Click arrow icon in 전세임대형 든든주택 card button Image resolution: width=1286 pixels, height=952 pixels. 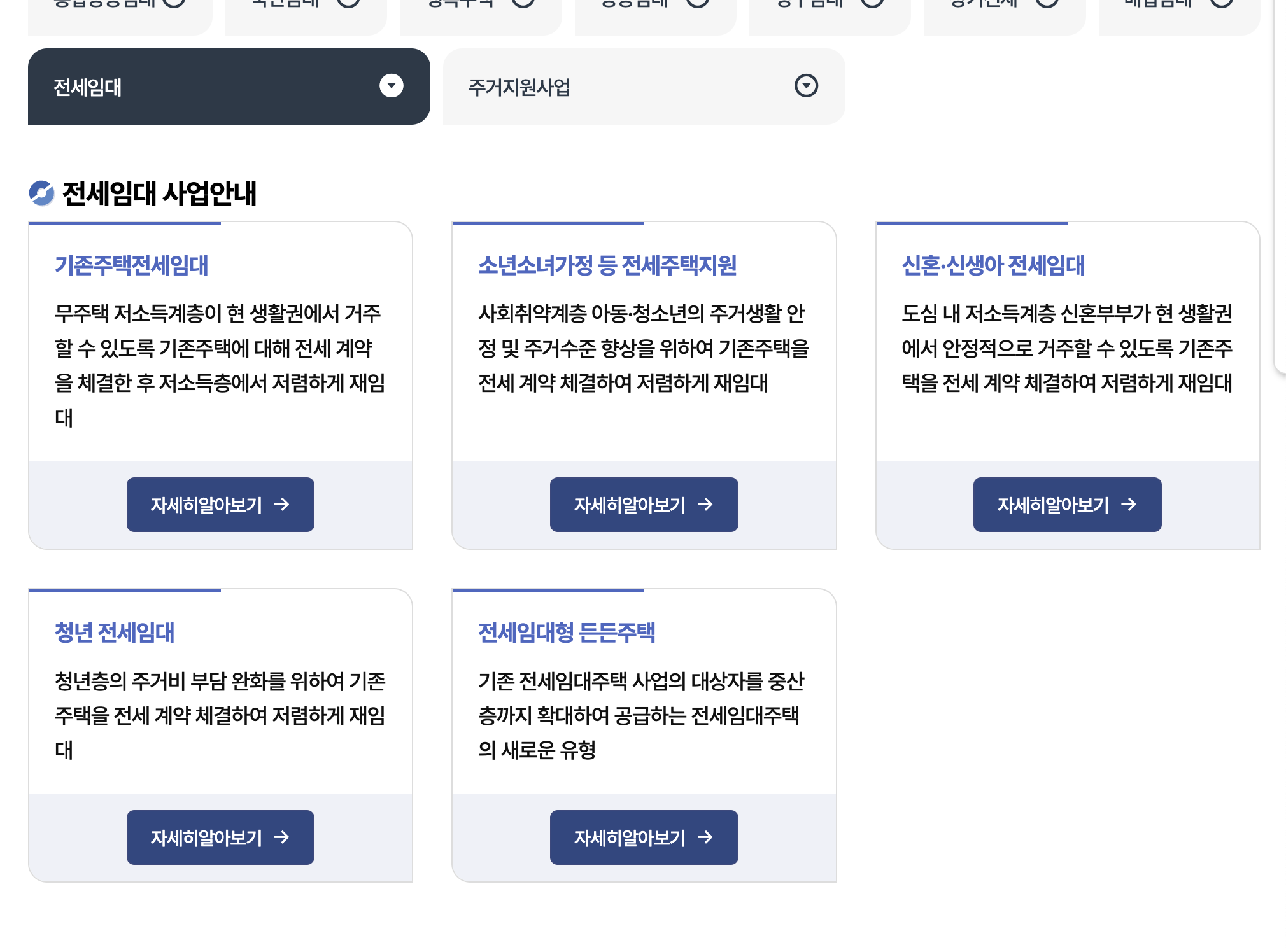coord(705,837)
